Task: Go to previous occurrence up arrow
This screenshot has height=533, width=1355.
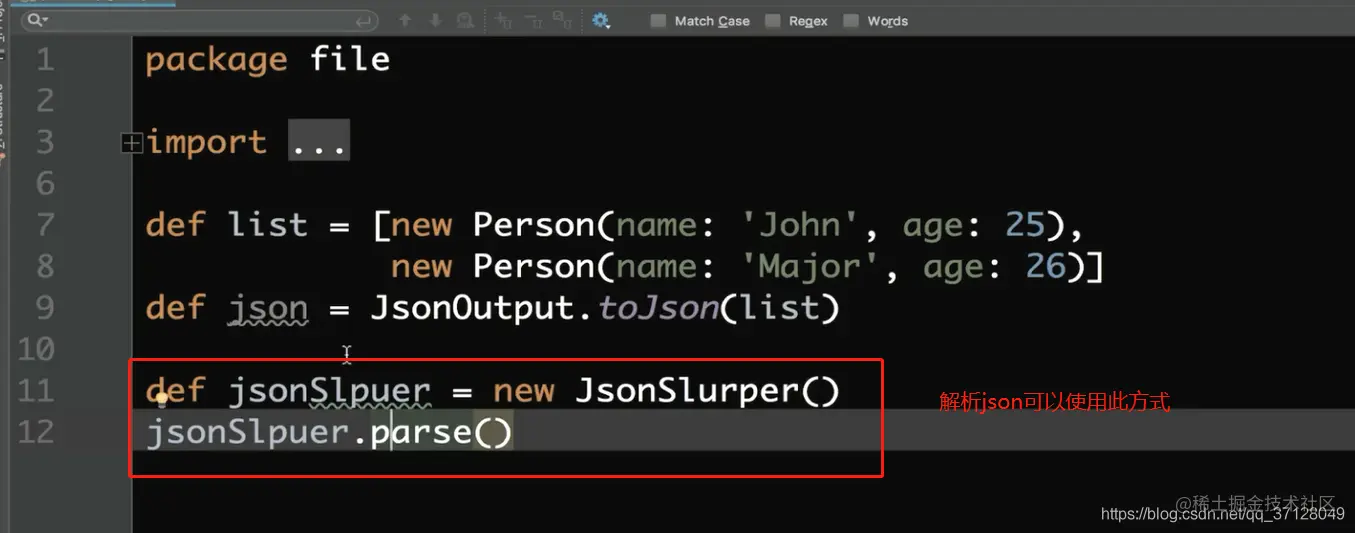Action: 405,20
